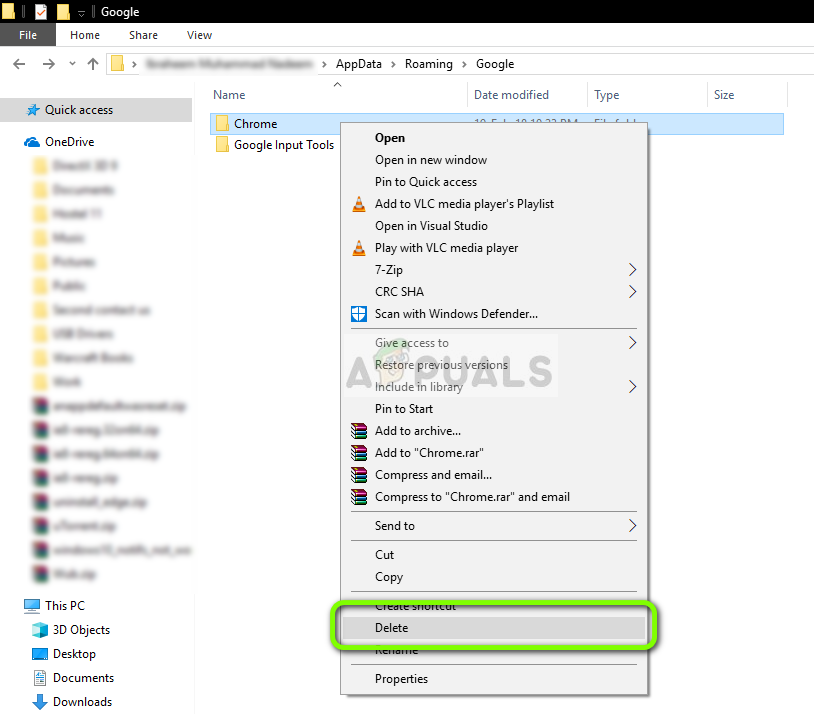Switch to the Home ribbon tab
Screen dimensions: 814x714
[85, 35]
